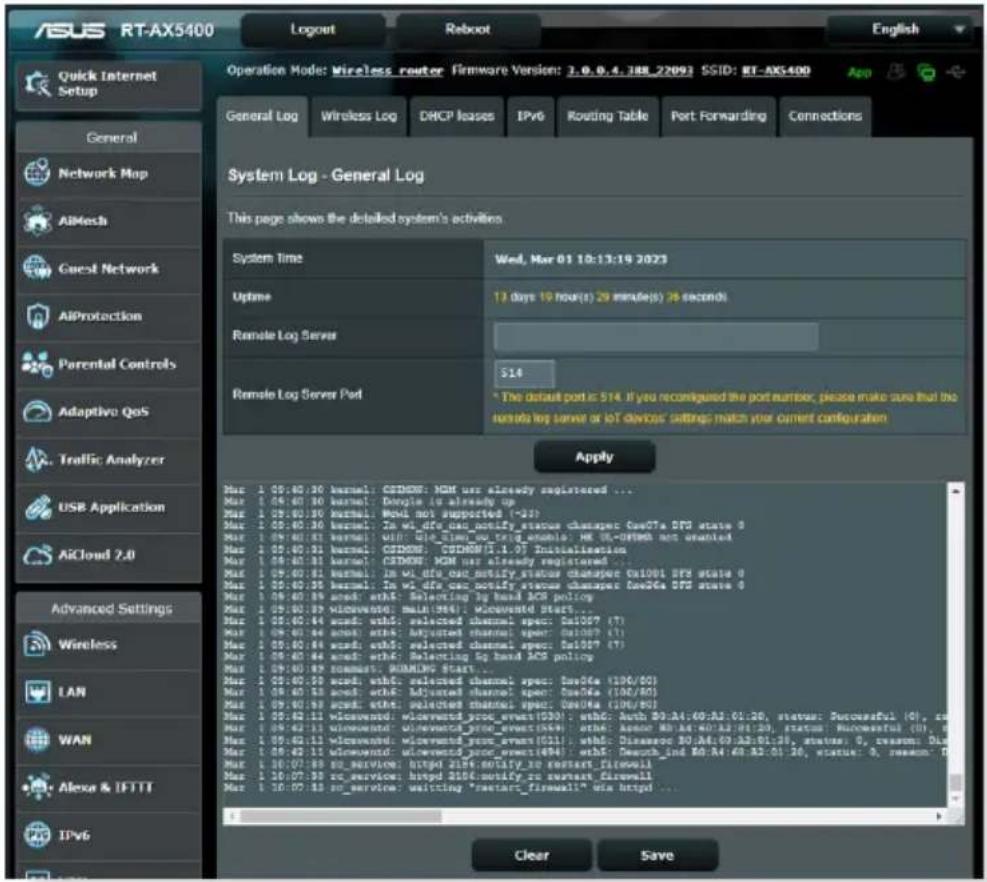The height and width of the screenshot is (882, 987).
Task: Click the Uptime value text
Action: (610, 297)
